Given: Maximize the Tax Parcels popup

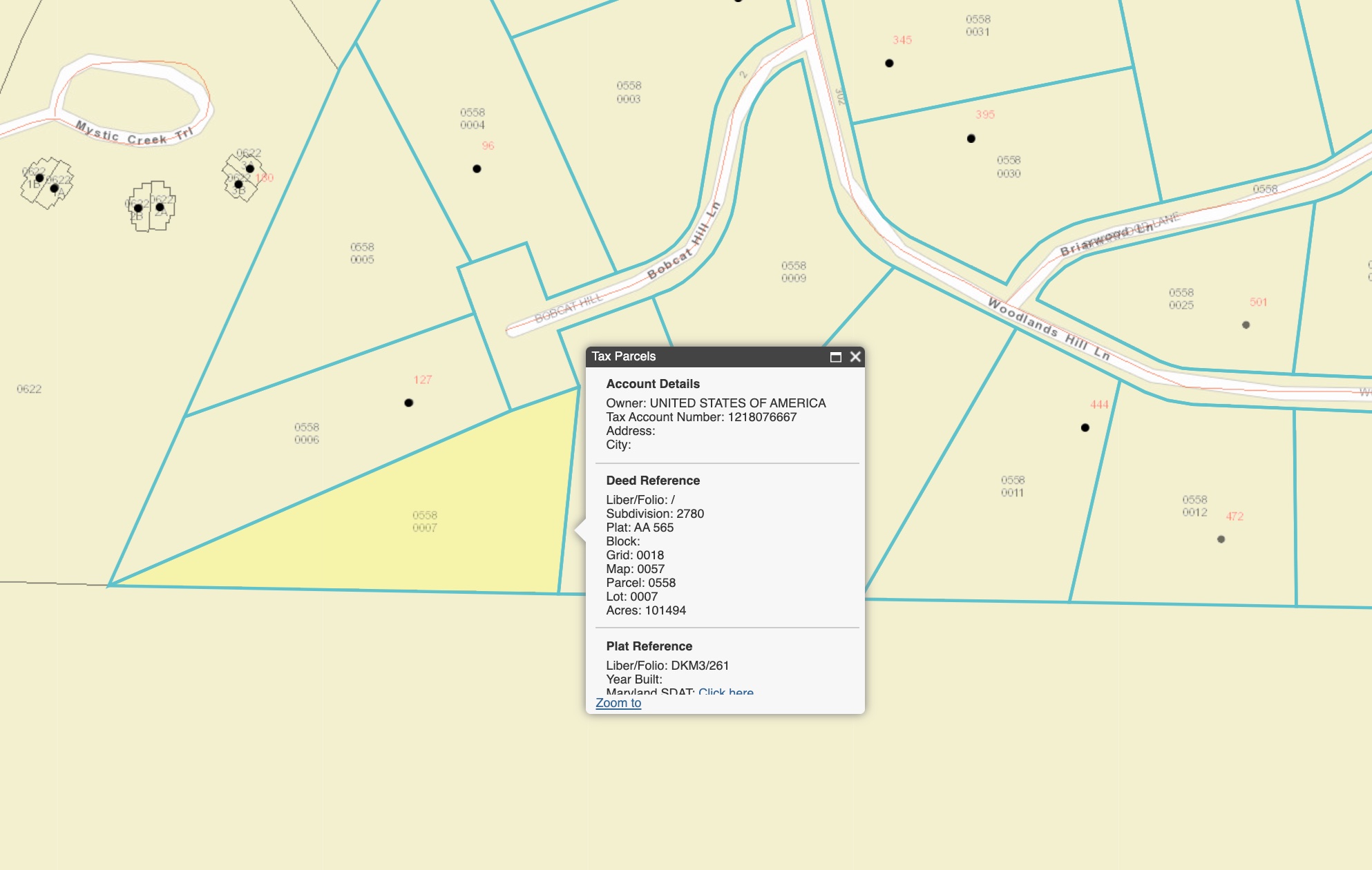Looking at the screenshot, I should coord(835,357).
